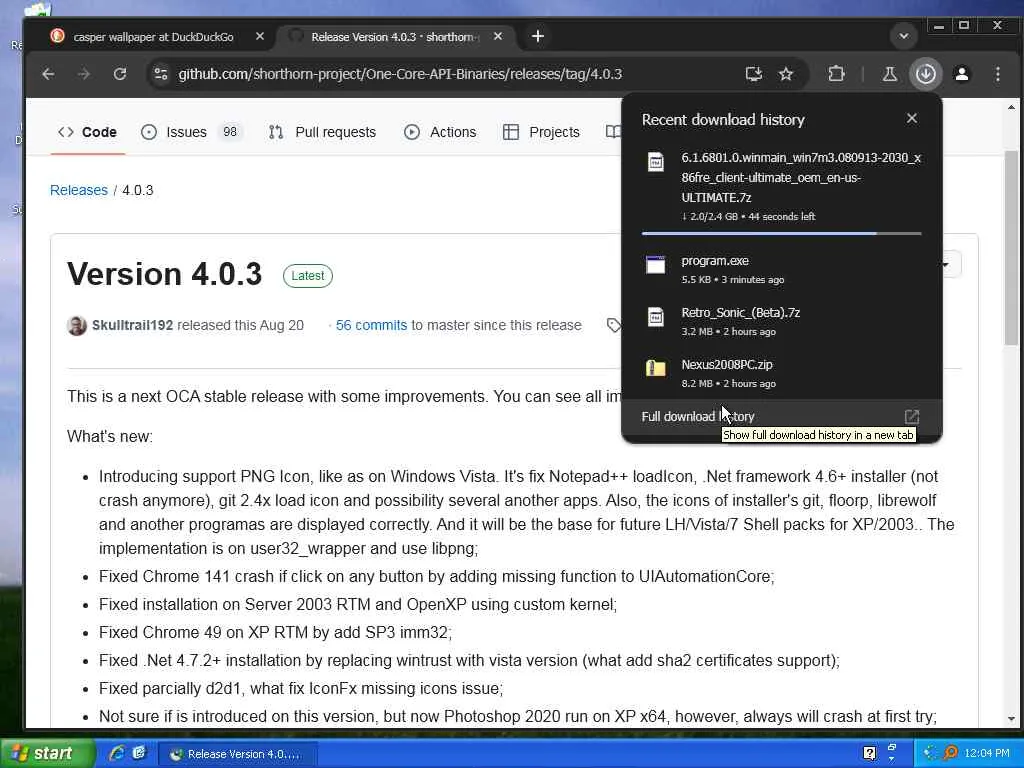The image size is (1024, 768).
Task: Open the Chrome three-dot menu
Action: coord(998,74)
